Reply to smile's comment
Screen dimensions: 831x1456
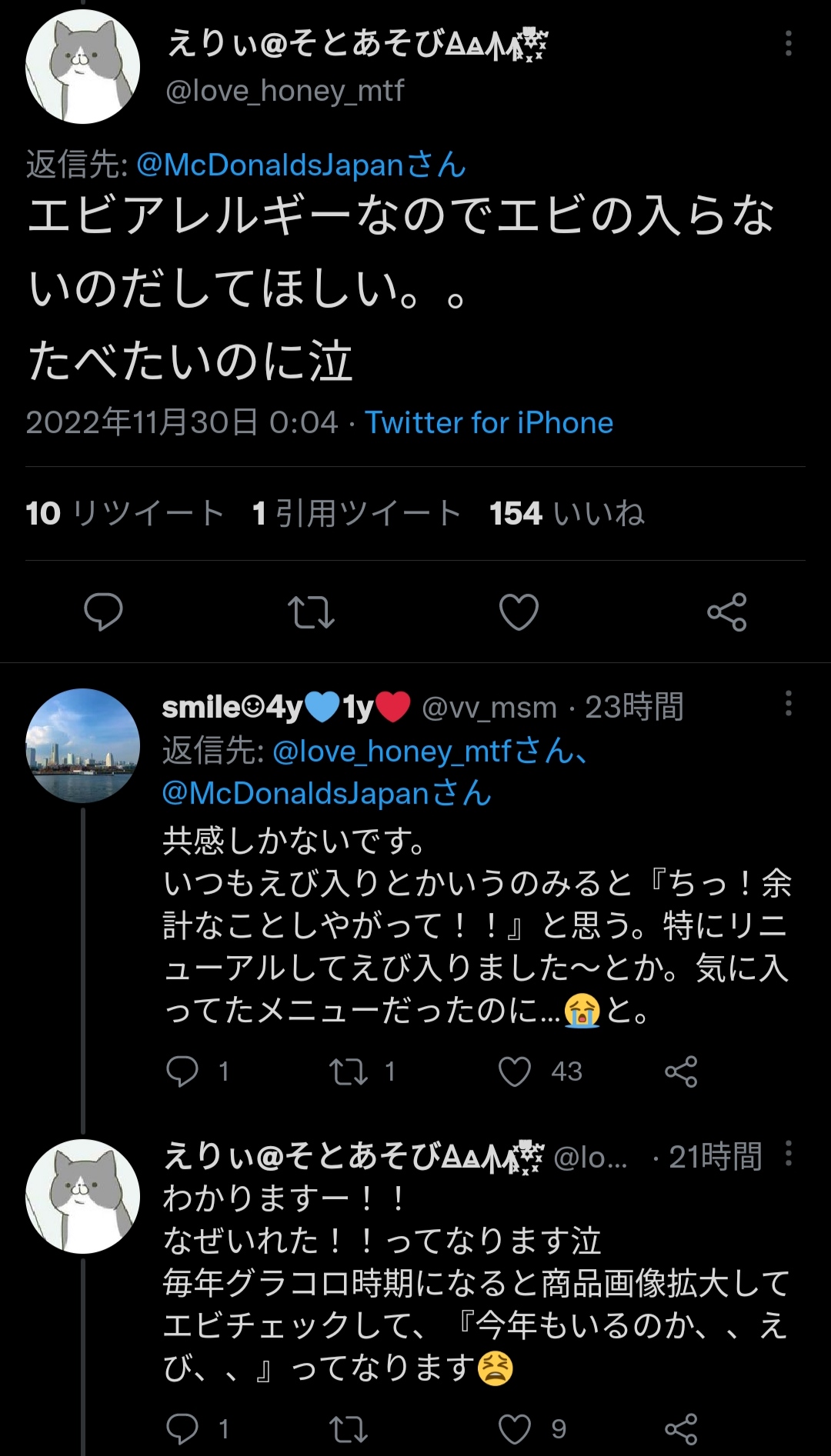coord(183,1071)
